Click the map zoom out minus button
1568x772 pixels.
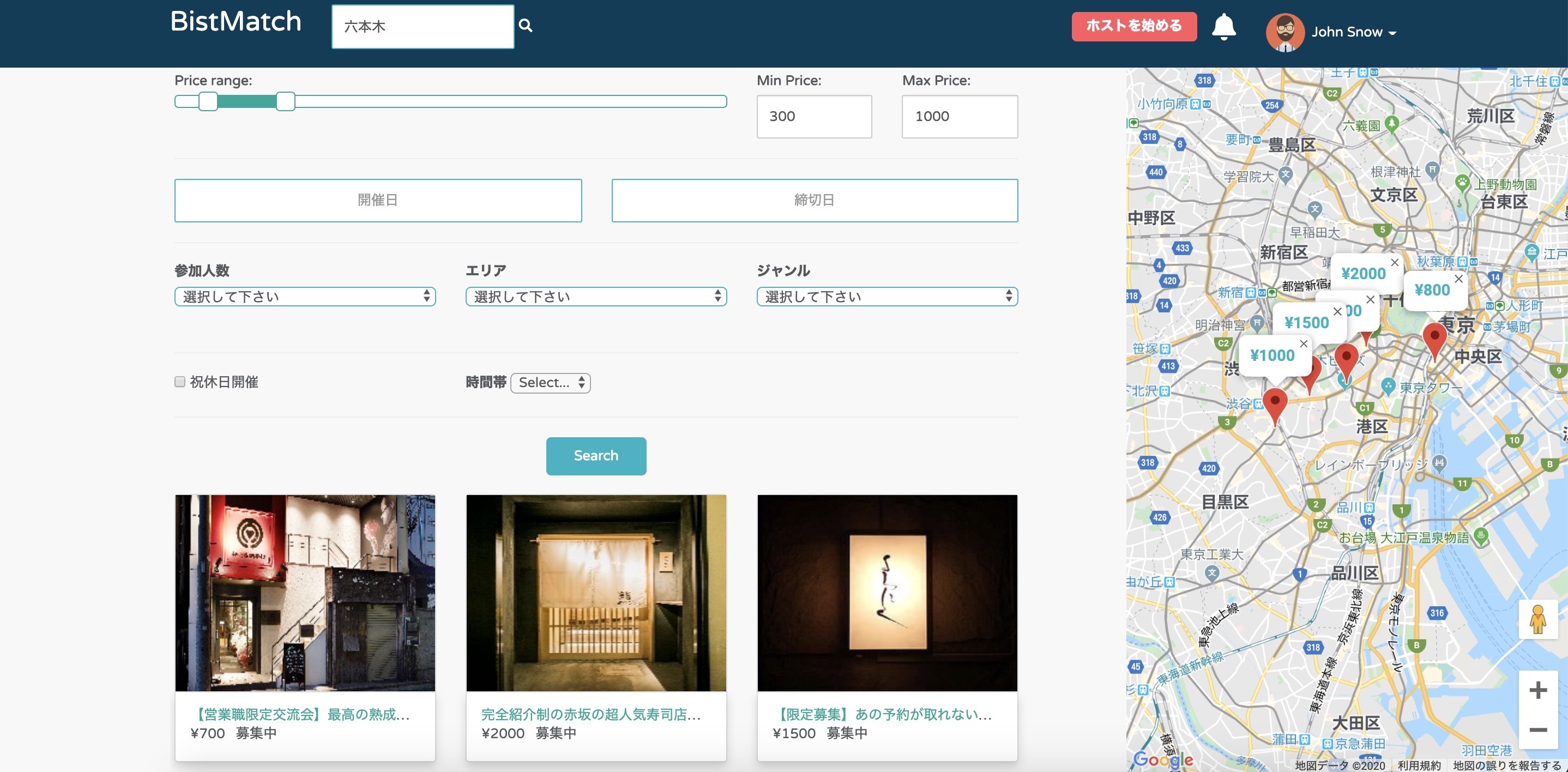pyautogui.click(x=1537, y=729)
